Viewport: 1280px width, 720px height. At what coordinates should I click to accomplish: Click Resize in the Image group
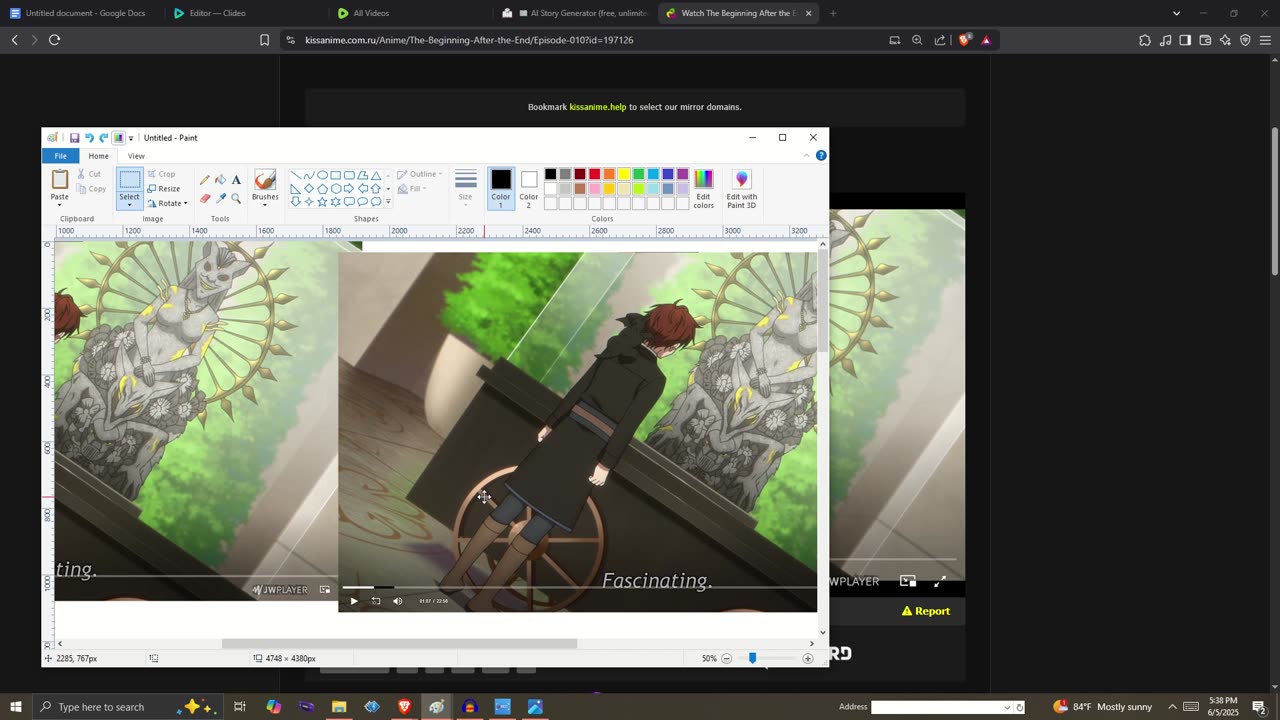click(x=163, y=188)
